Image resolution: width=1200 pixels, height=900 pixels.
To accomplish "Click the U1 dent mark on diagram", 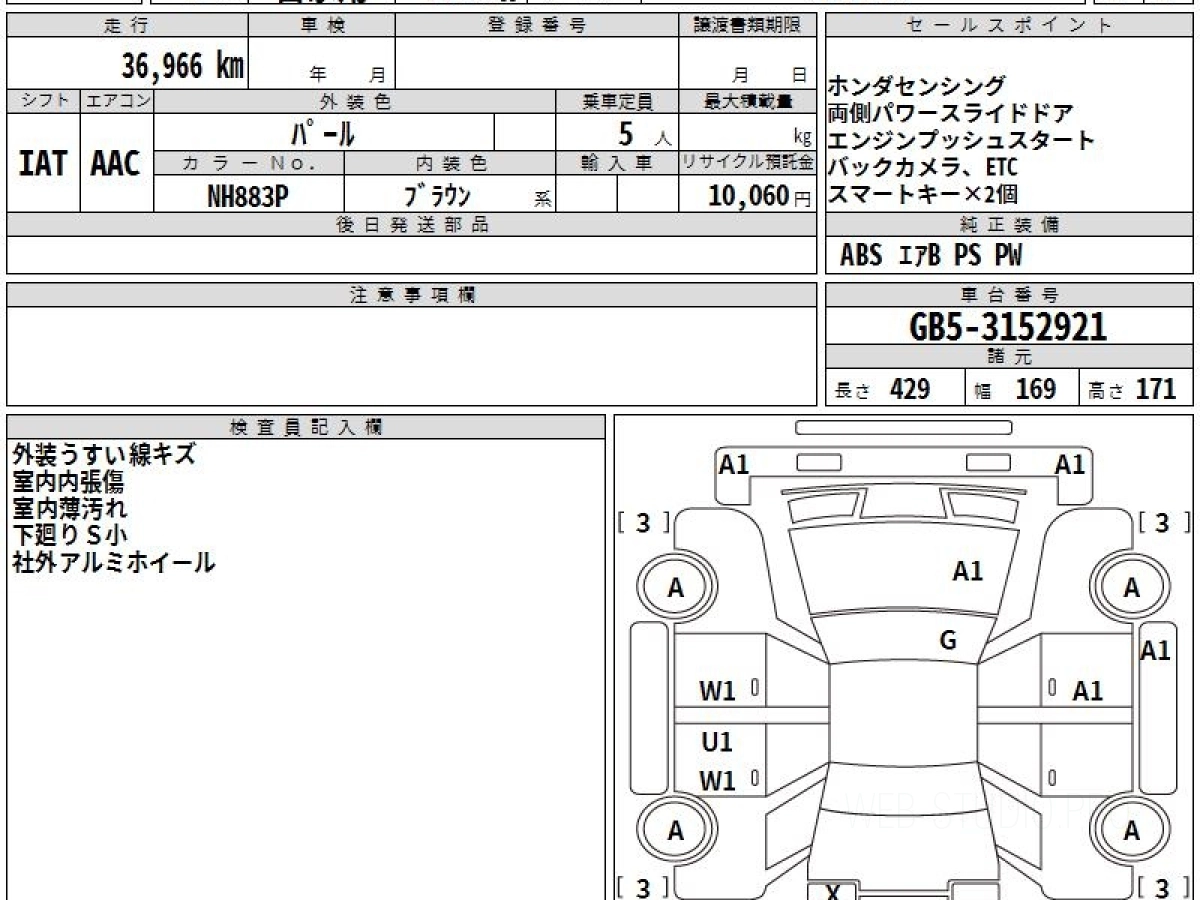I will pos(716,742).
